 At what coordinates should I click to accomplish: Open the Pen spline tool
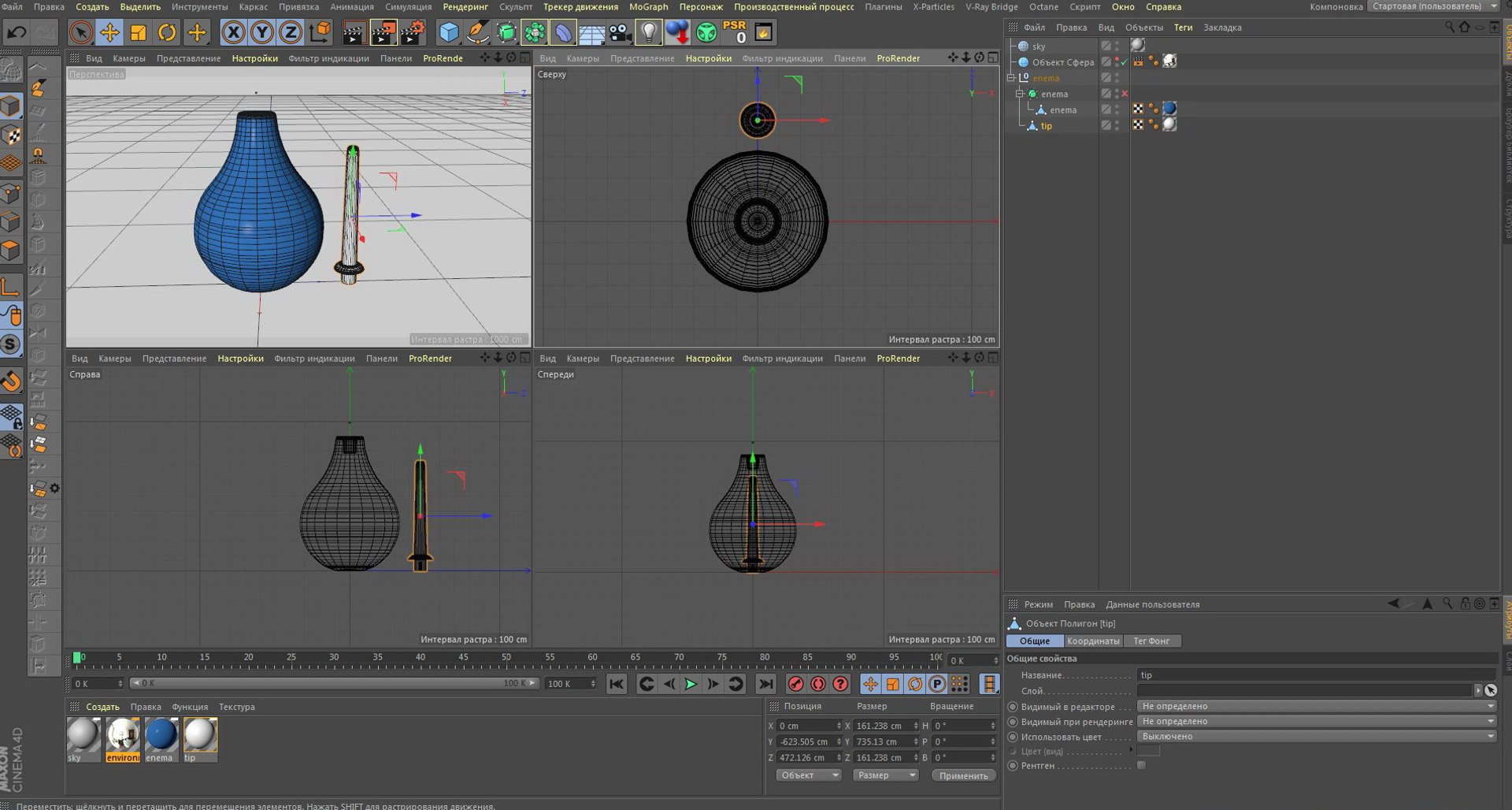(x=477, y=32)
